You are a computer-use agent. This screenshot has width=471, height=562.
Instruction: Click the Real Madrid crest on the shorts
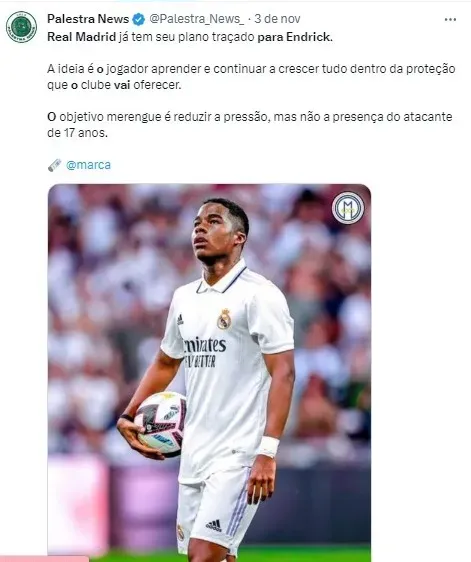(181, 532)
